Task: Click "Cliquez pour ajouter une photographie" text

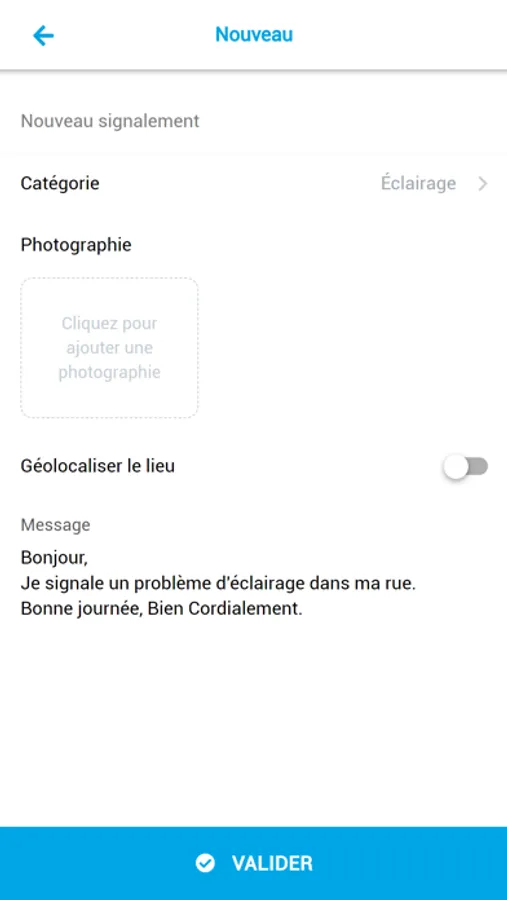Action: point(110,348)
